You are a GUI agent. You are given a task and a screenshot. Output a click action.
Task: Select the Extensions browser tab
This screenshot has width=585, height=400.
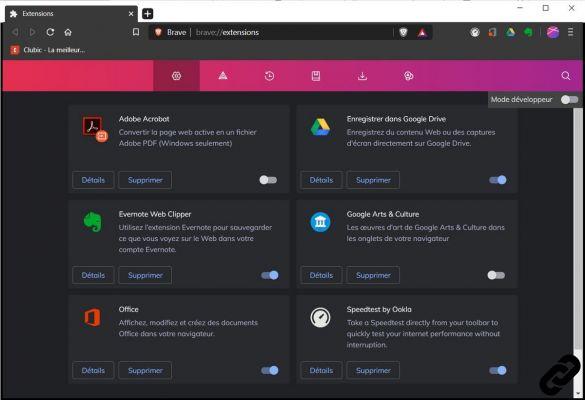tap(71, 14)
